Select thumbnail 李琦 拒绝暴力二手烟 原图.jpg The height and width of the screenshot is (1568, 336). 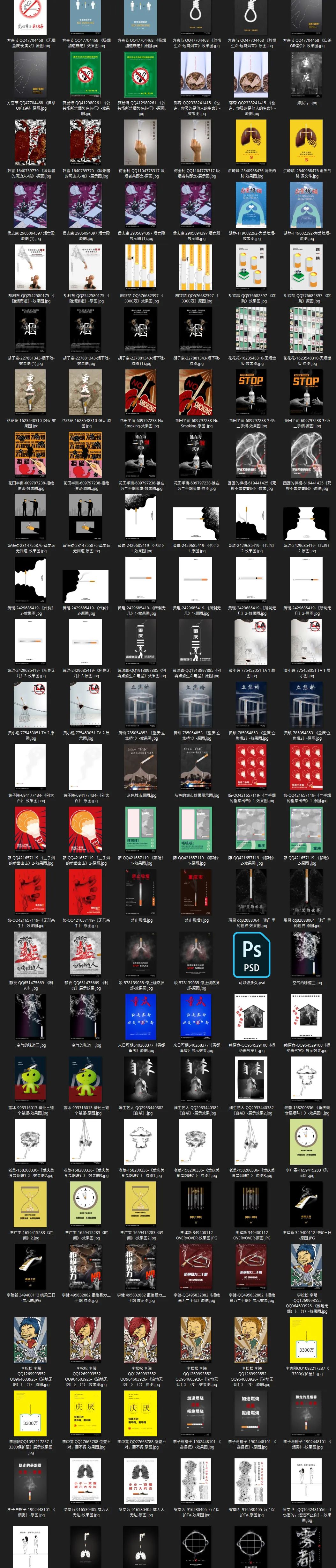[86, 1267]
